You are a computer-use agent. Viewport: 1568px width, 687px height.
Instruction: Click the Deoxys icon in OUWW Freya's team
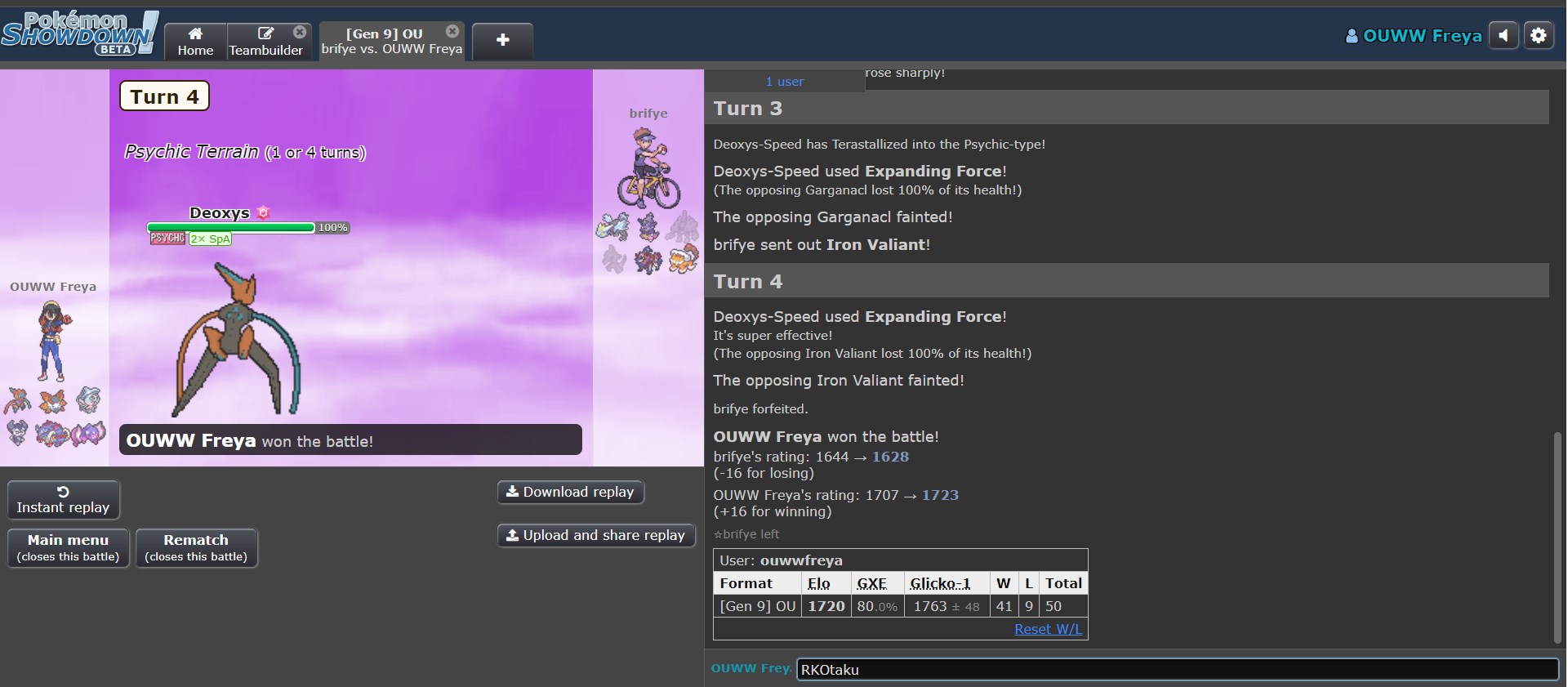click(18, 400)
